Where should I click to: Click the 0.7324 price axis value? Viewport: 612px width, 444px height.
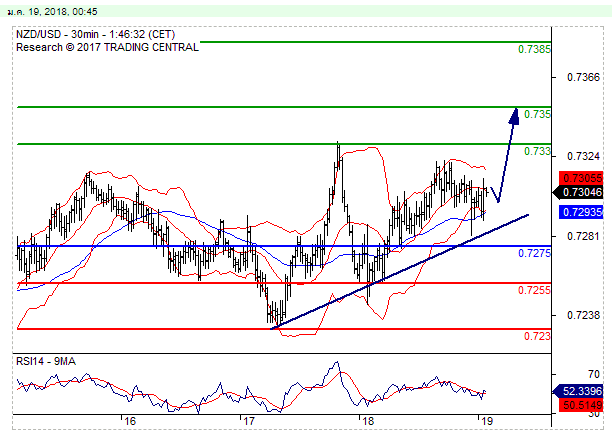(x=583, y=156)
